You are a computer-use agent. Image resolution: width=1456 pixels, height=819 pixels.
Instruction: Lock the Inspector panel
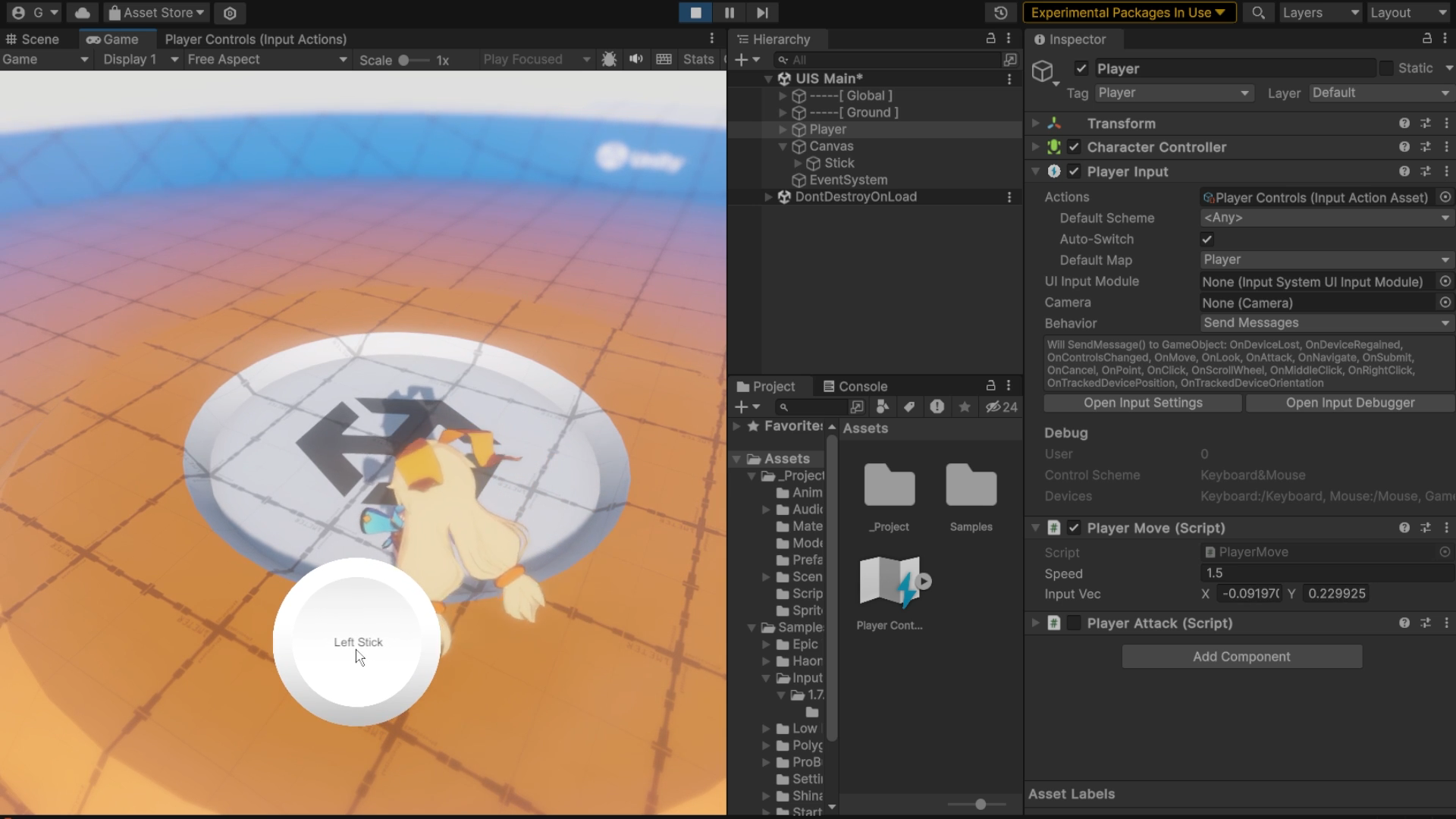coord(1426,39)
